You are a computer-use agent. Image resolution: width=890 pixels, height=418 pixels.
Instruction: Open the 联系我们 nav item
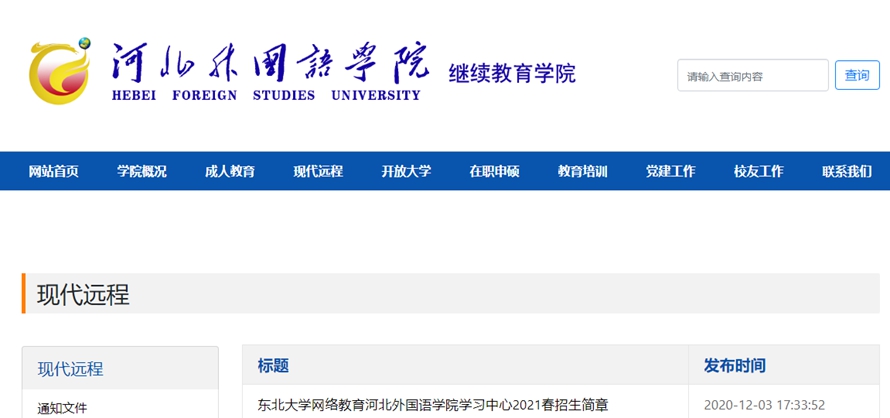click(847, 171)
